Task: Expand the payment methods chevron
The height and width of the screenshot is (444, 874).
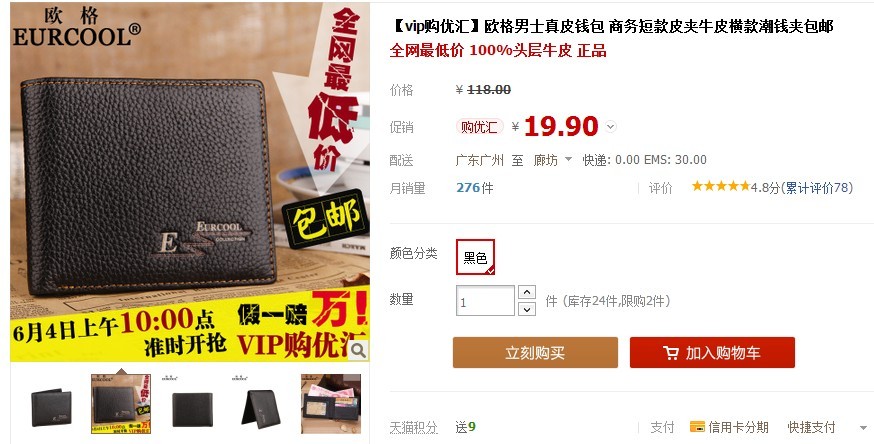Action: tap(863, 428)
